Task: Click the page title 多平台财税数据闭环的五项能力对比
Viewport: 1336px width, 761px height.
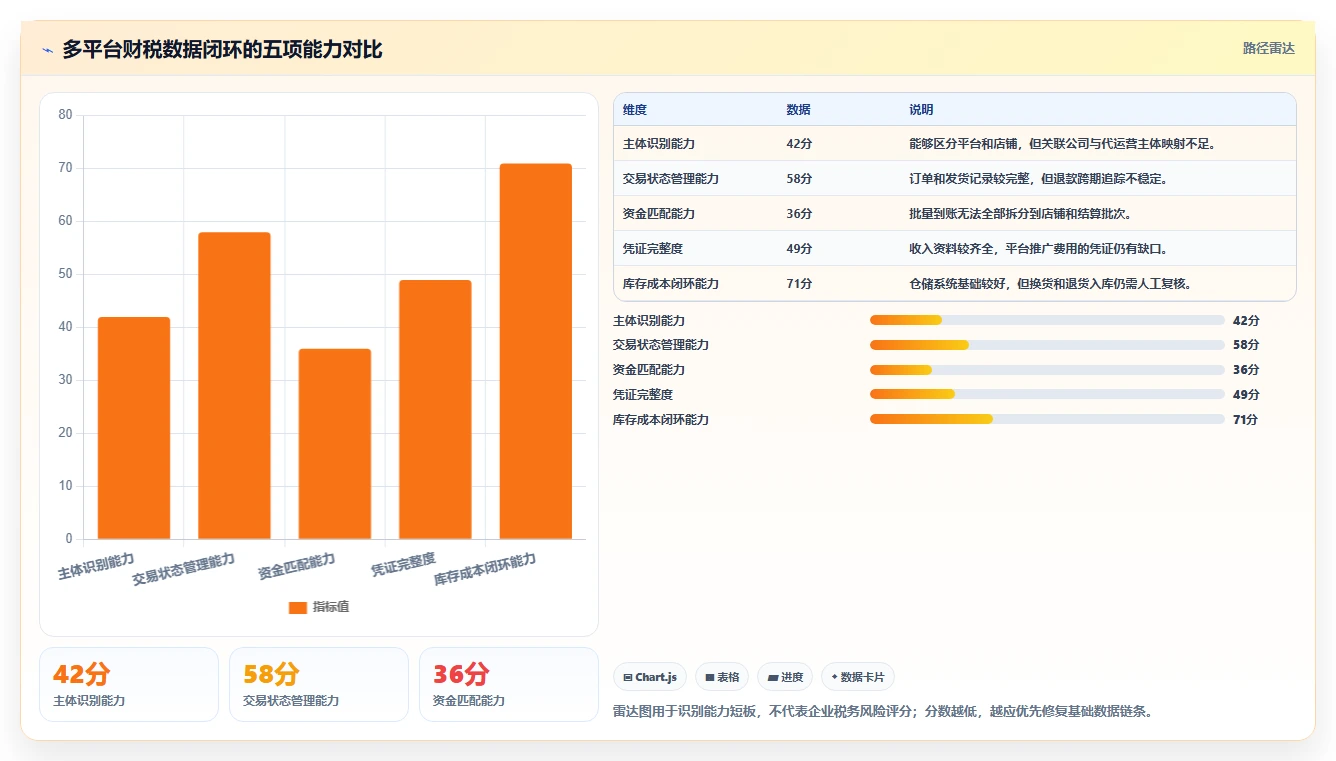Action: (x=222, y=50)
